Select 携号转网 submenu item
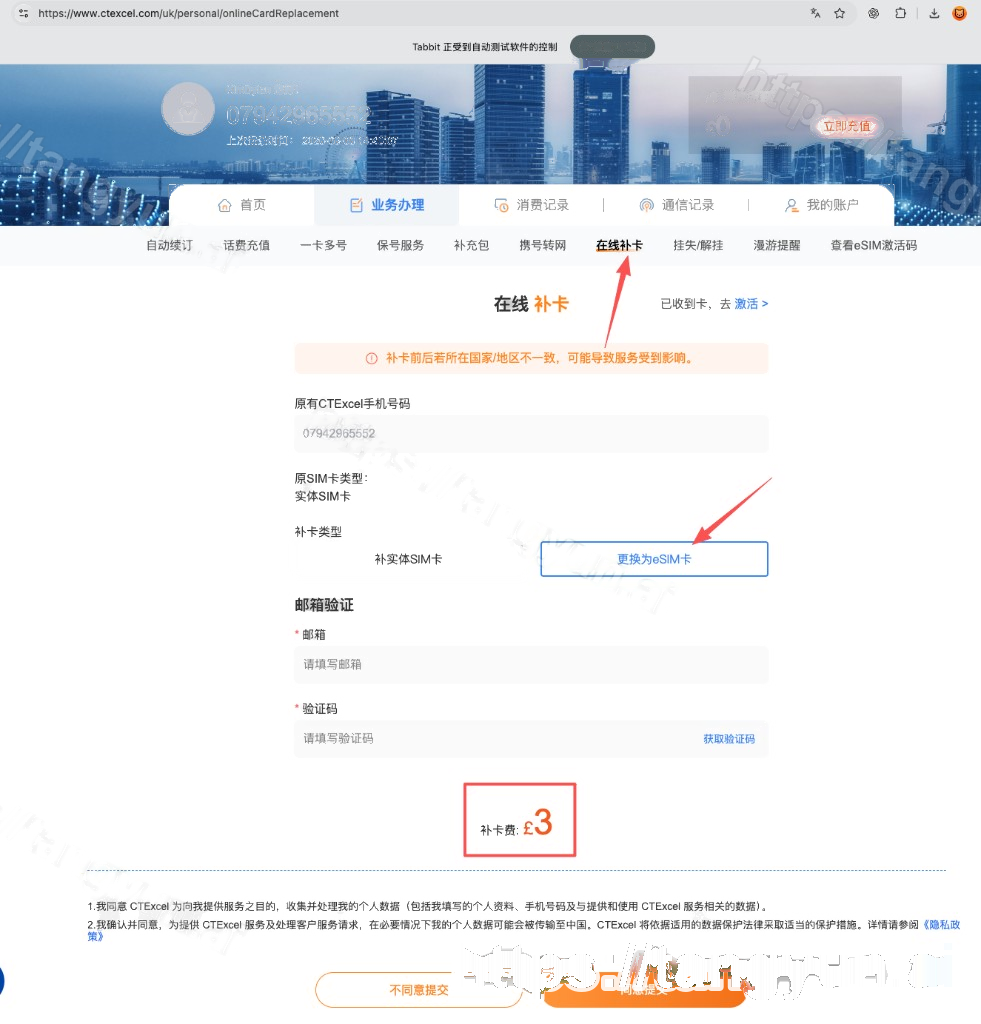The image size is (981, 1024). click(543, 245)
